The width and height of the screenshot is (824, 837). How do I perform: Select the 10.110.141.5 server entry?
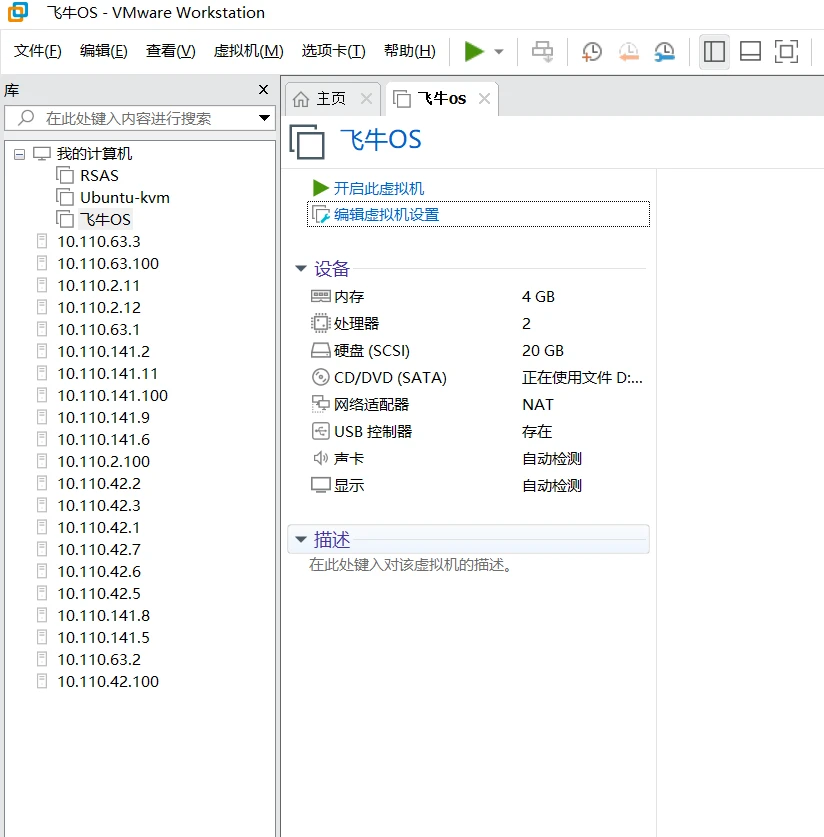[x=104, y=637]
